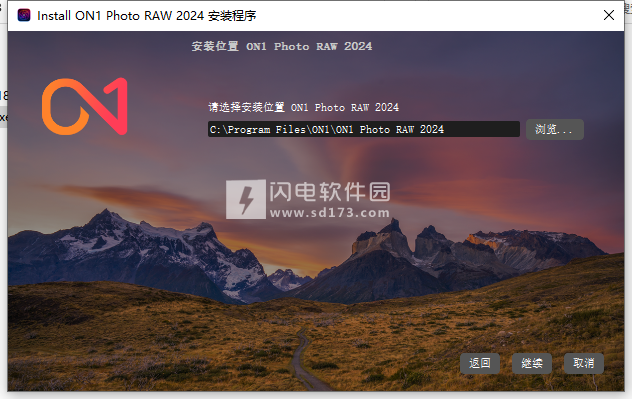Screen dimensions: 632x399
Task: Proceed by clicking the 继续 button
Action: coord(532,364)
